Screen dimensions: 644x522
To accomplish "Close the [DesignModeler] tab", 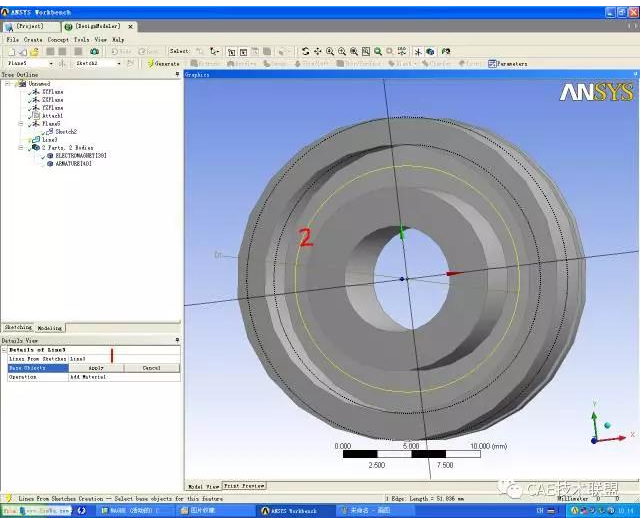I will click(x=130, y=27).
